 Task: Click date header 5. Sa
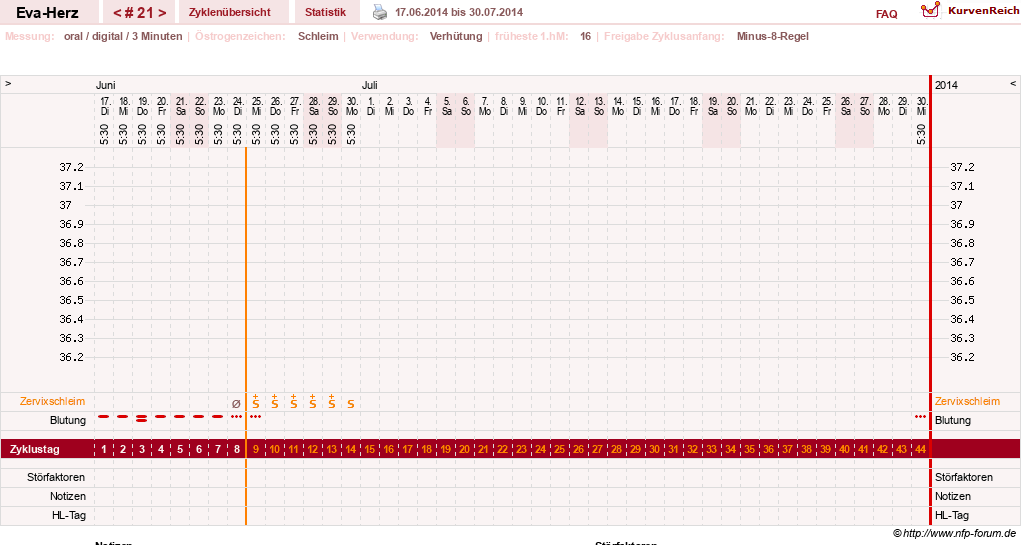click(x=447, y=106)
